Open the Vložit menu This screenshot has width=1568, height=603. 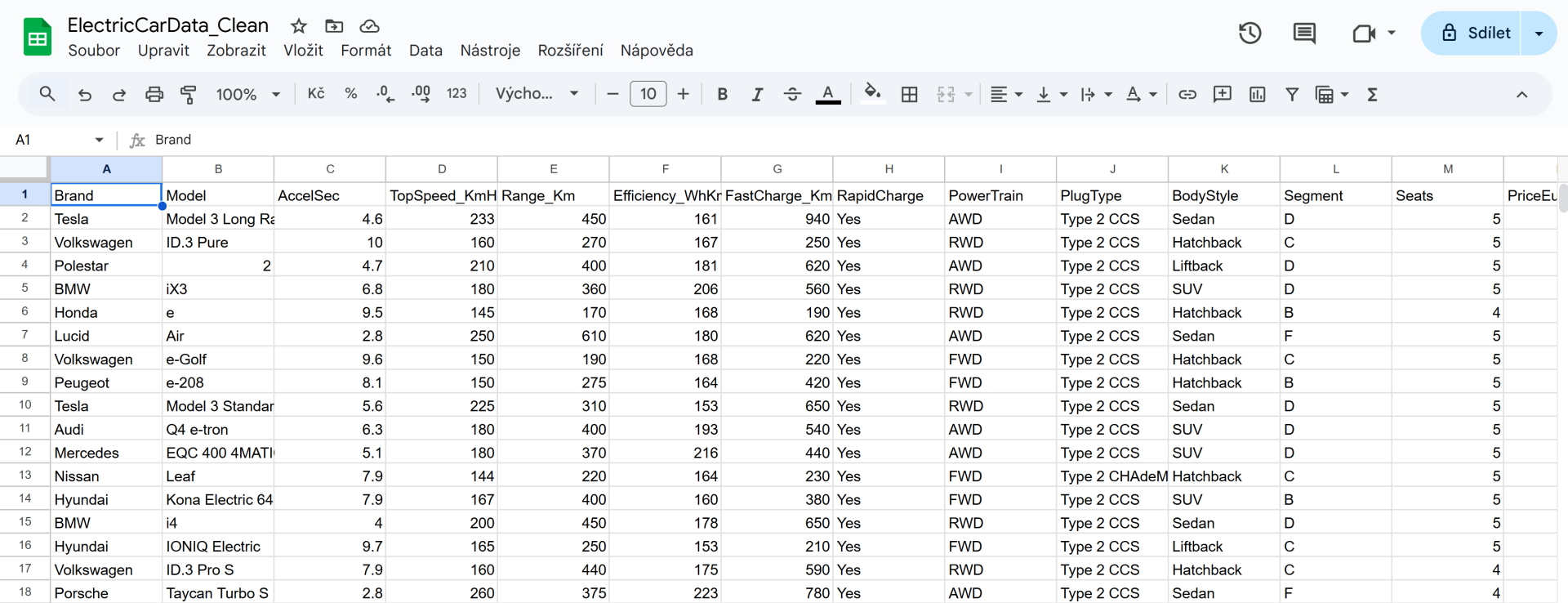click(303, 51)
